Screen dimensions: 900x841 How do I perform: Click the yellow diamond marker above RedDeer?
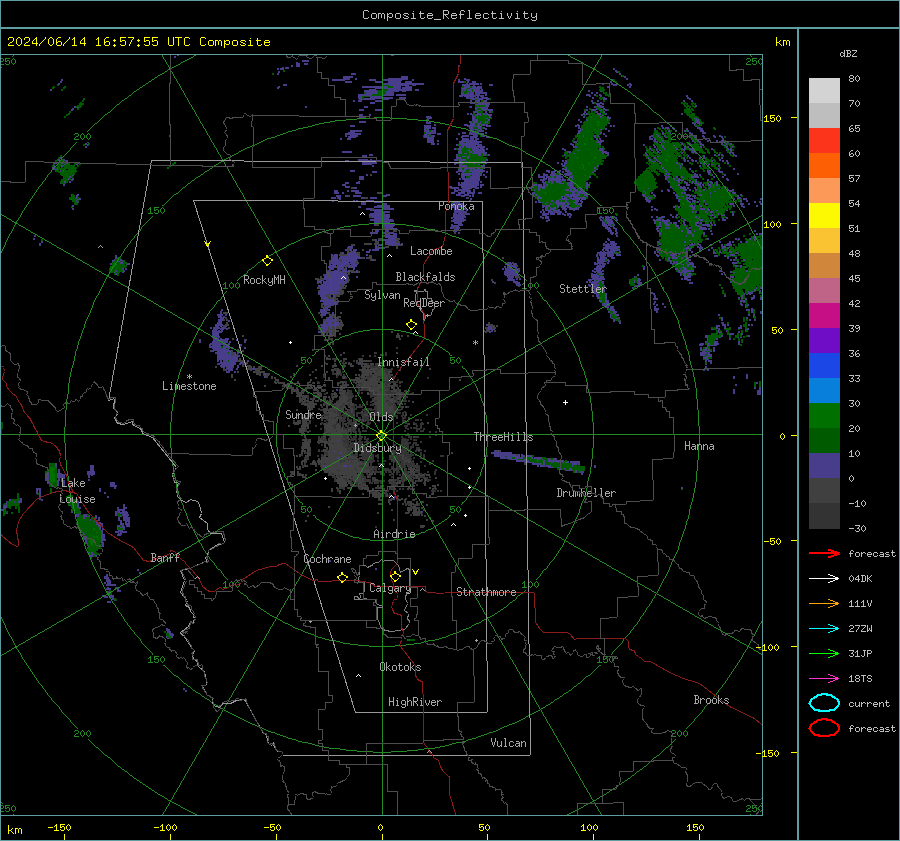pyautogui.click(x=411, y=325)
